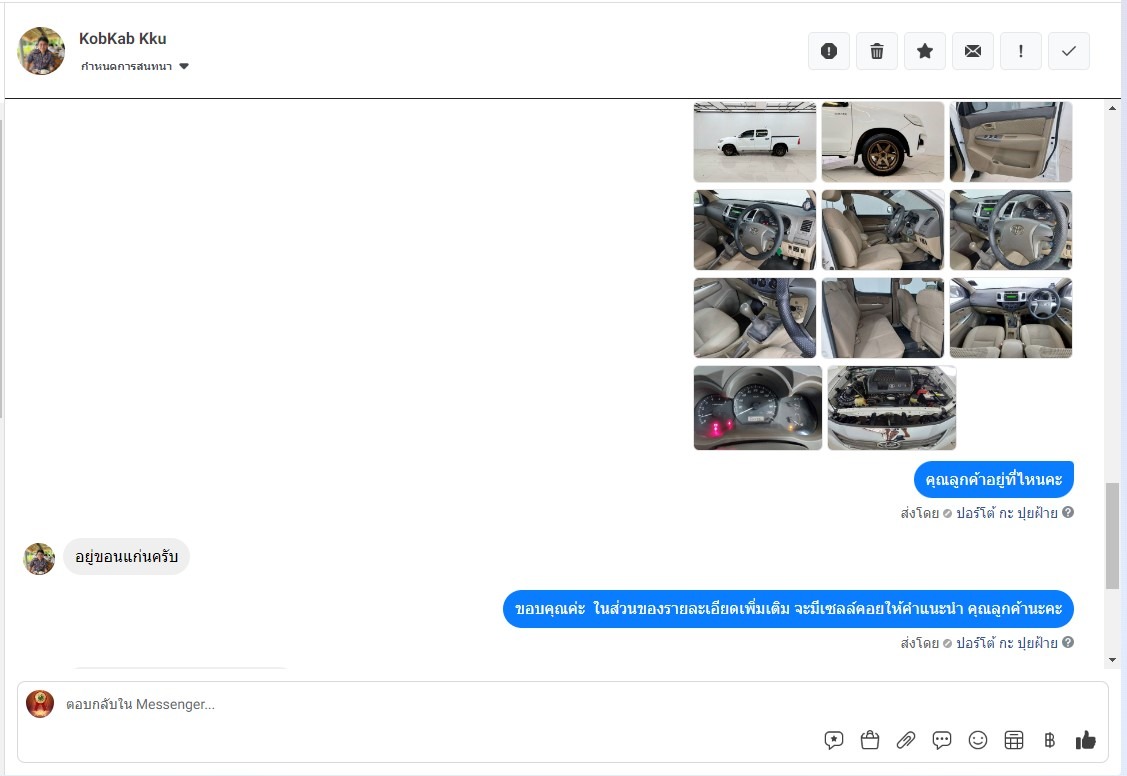Click customer message 'อยู่ขอนแก่นครับ'
Viewport: 1127px width, 776px height.
[126, 557]
